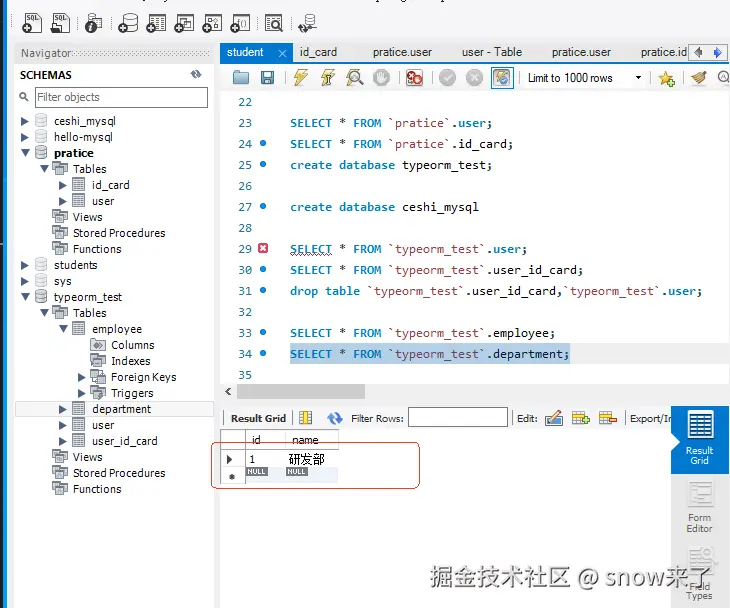Open SQL script file icon

pyautogui.click(x=61, y=23)
